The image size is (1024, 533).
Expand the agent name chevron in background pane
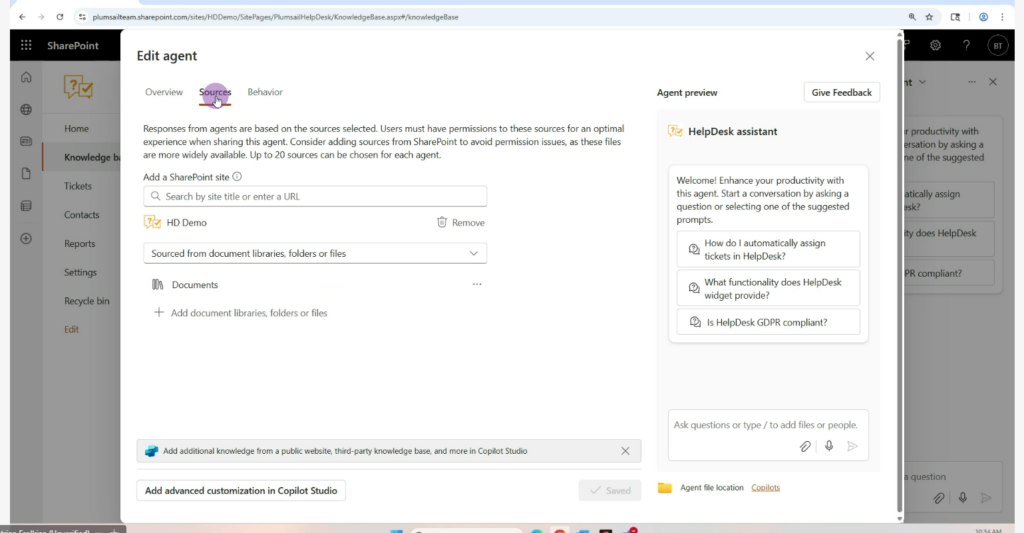point(922,82)
